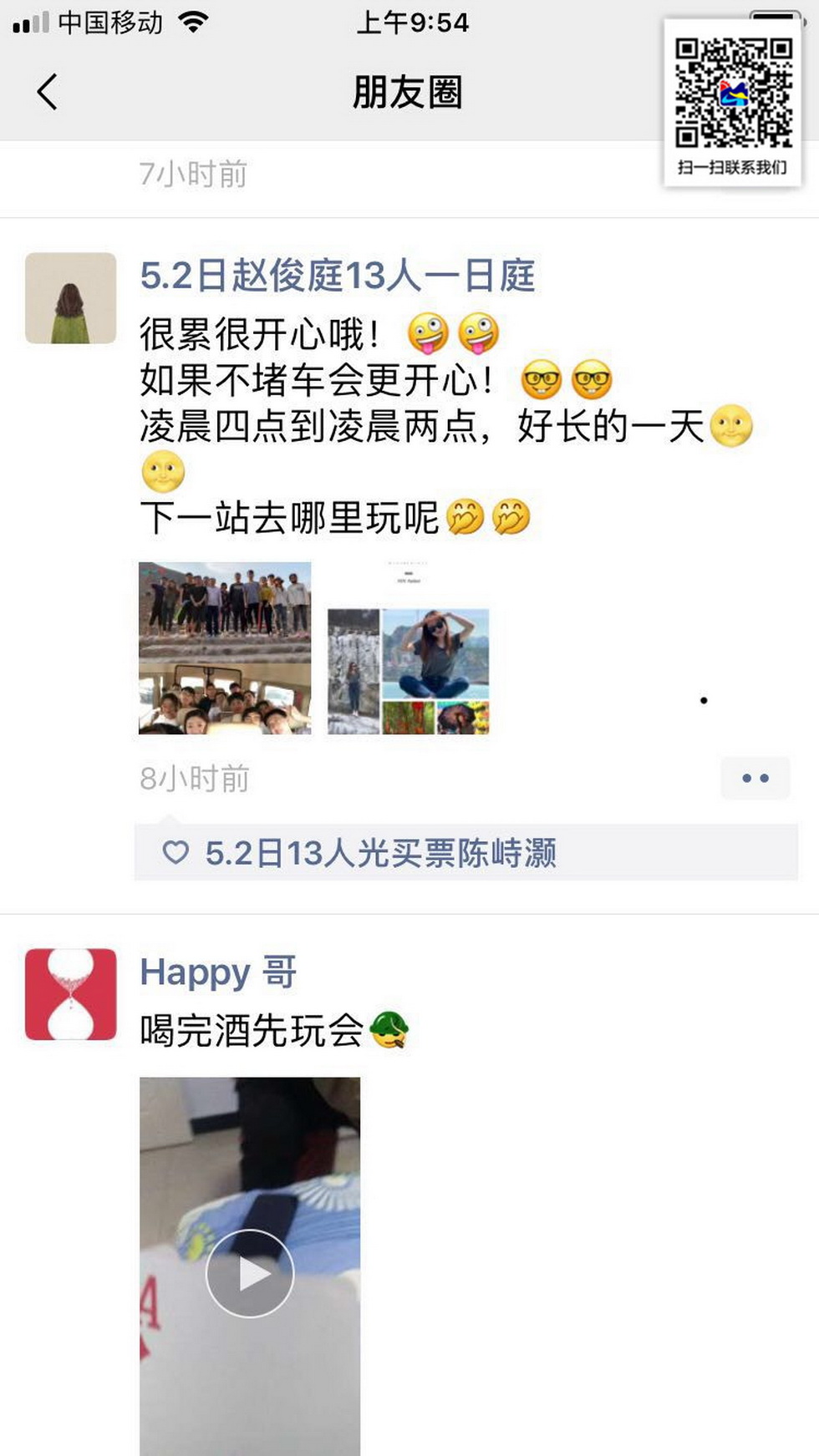The height and width of the screenshot is (1456, 819).
Task: Tap the 8小时前 timestamp
Action: tap(195, 779)
